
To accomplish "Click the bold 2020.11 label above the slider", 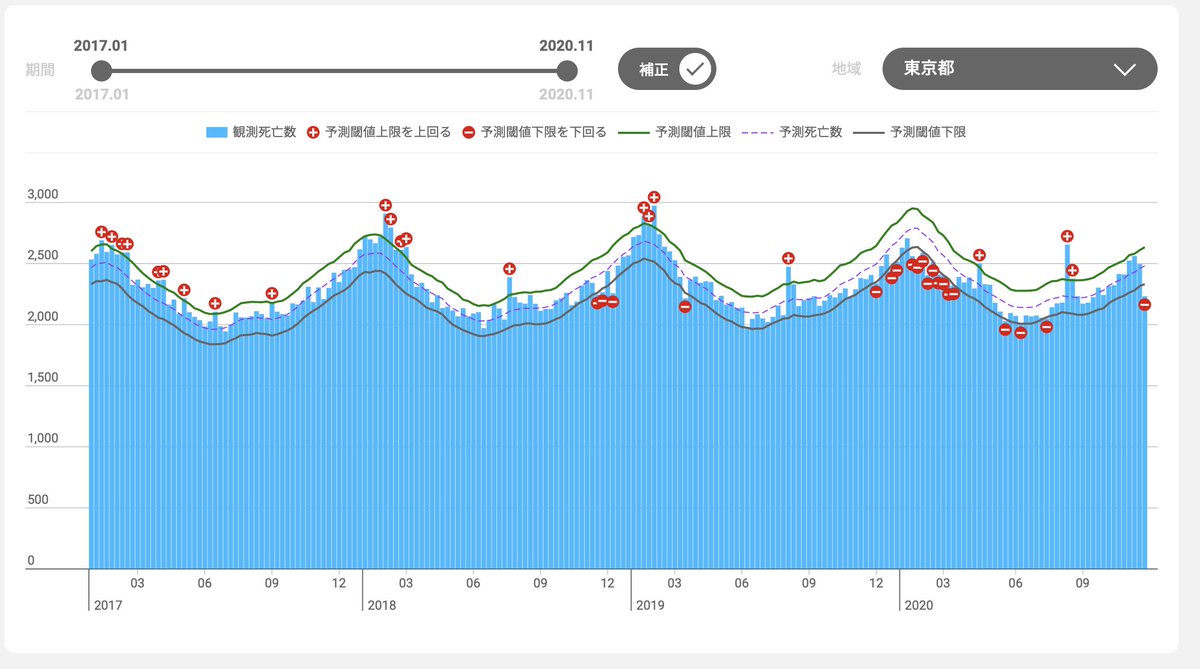I will pyautogui.click(x=566, y=45).
